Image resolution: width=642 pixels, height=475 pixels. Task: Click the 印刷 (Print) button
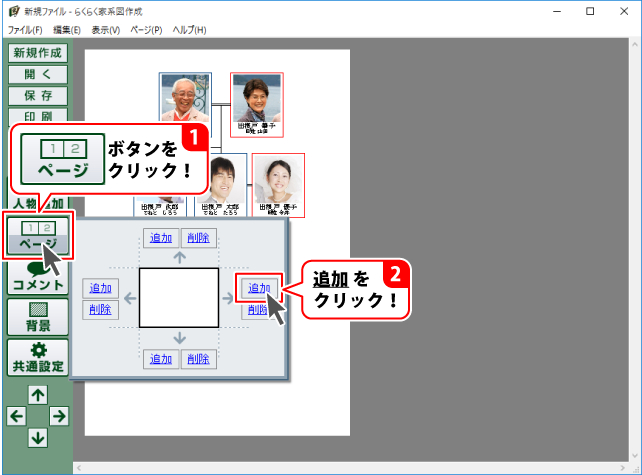point(38,116)
